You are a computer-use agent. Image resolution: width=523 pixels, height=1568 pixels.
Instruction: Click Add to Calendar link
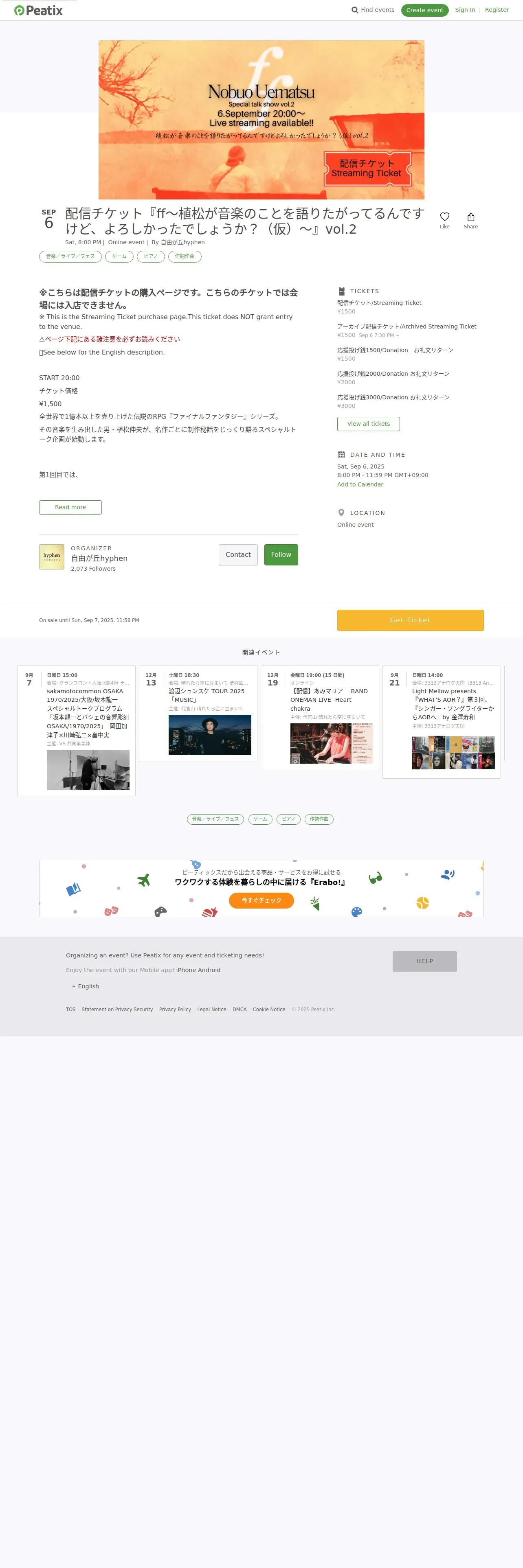(x=360, y=484)
